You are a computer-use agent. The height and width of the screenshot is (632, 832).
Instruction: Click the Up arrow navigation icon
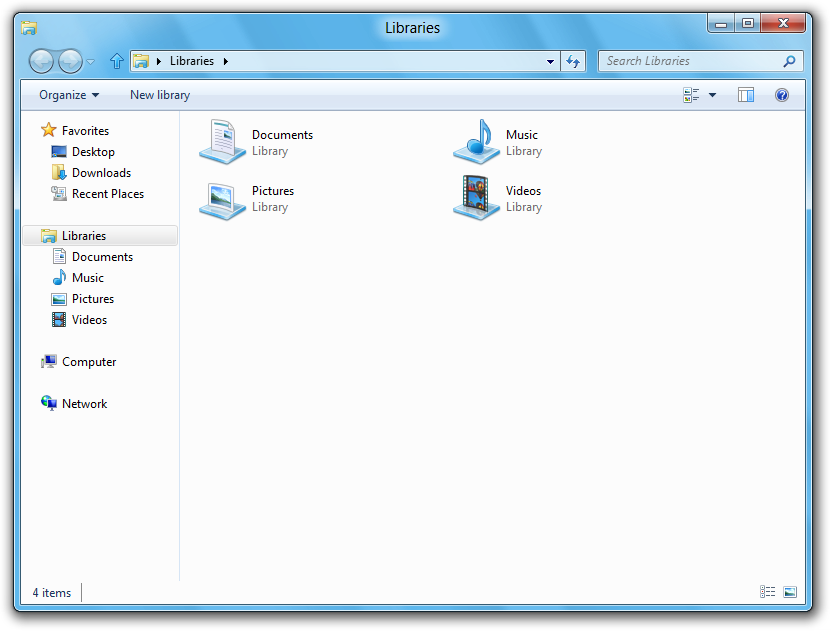click(116, 61)
